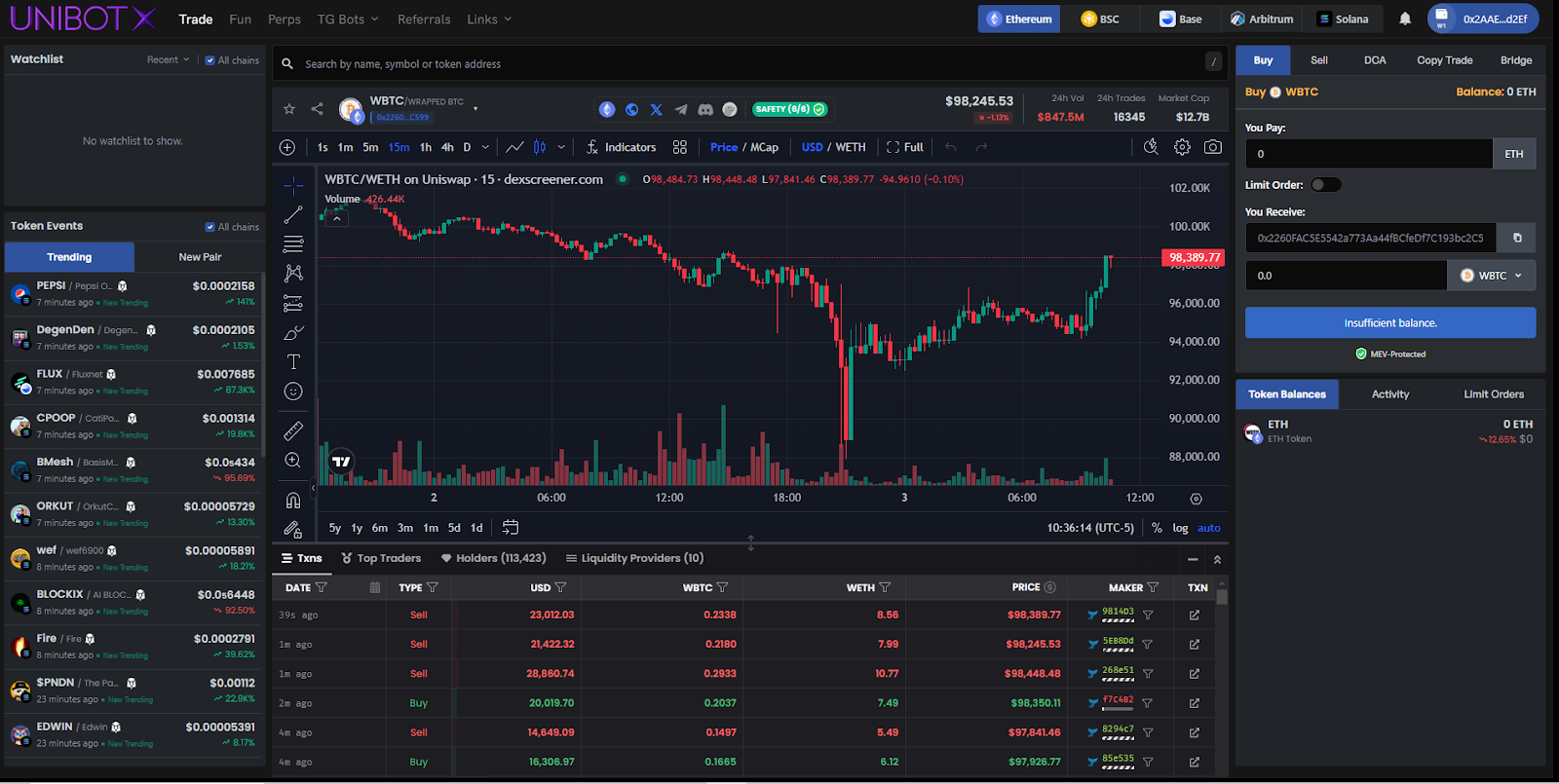1559x784 pixels.
Task: Open the PEPSI trending token row
Action: [x=134, y=293]
